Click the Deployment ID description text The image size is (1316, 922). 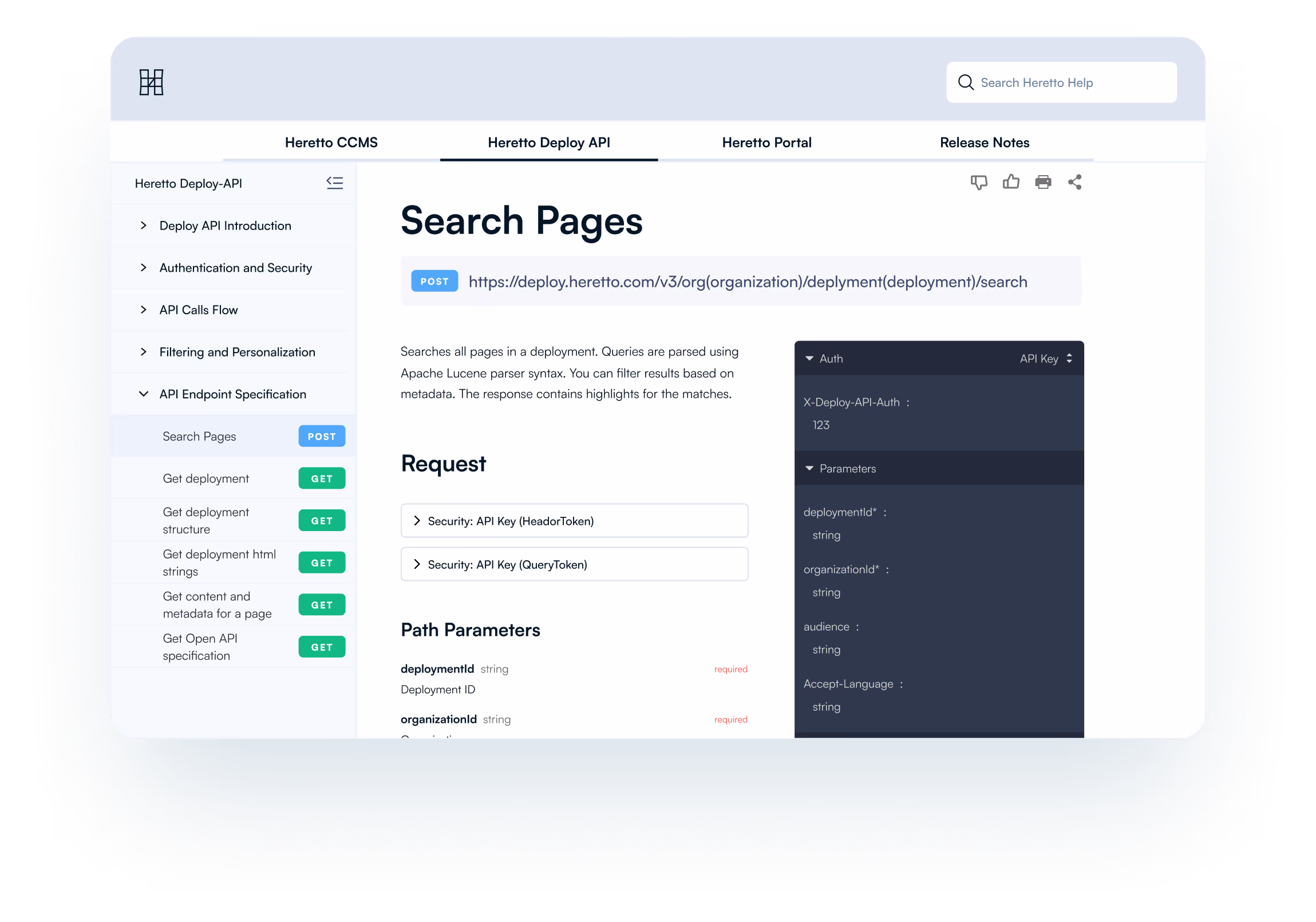(438, 689)
